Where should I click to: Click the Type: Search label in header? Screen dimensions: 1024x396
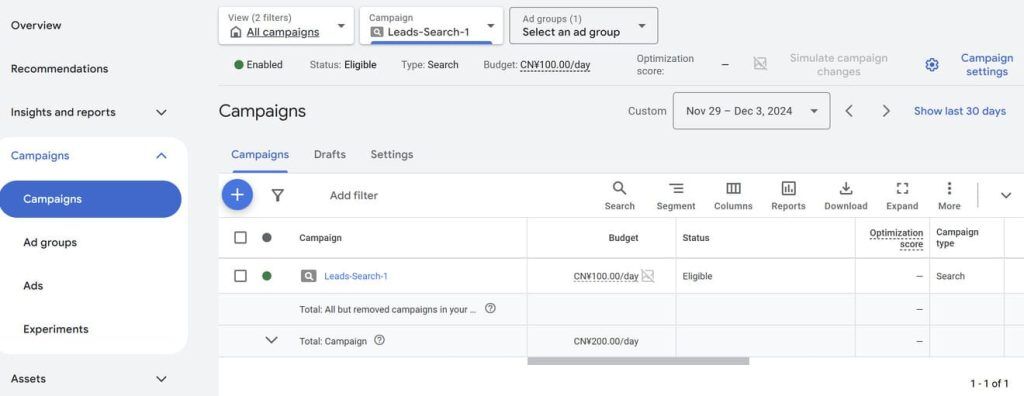click(430, 65)
